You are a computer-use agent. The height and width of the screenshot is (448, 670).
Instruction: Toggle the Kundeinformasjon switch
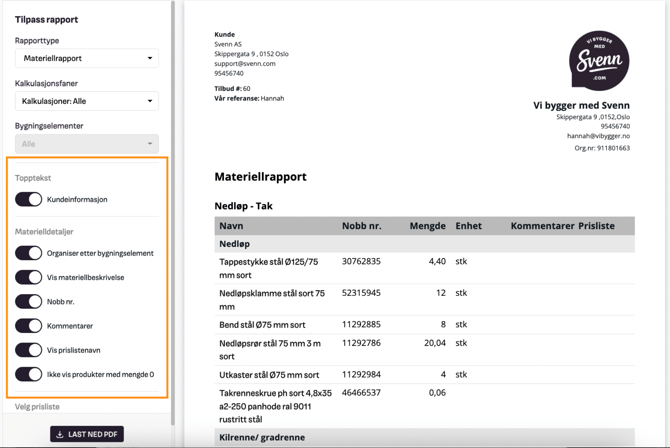click(29, 199)
